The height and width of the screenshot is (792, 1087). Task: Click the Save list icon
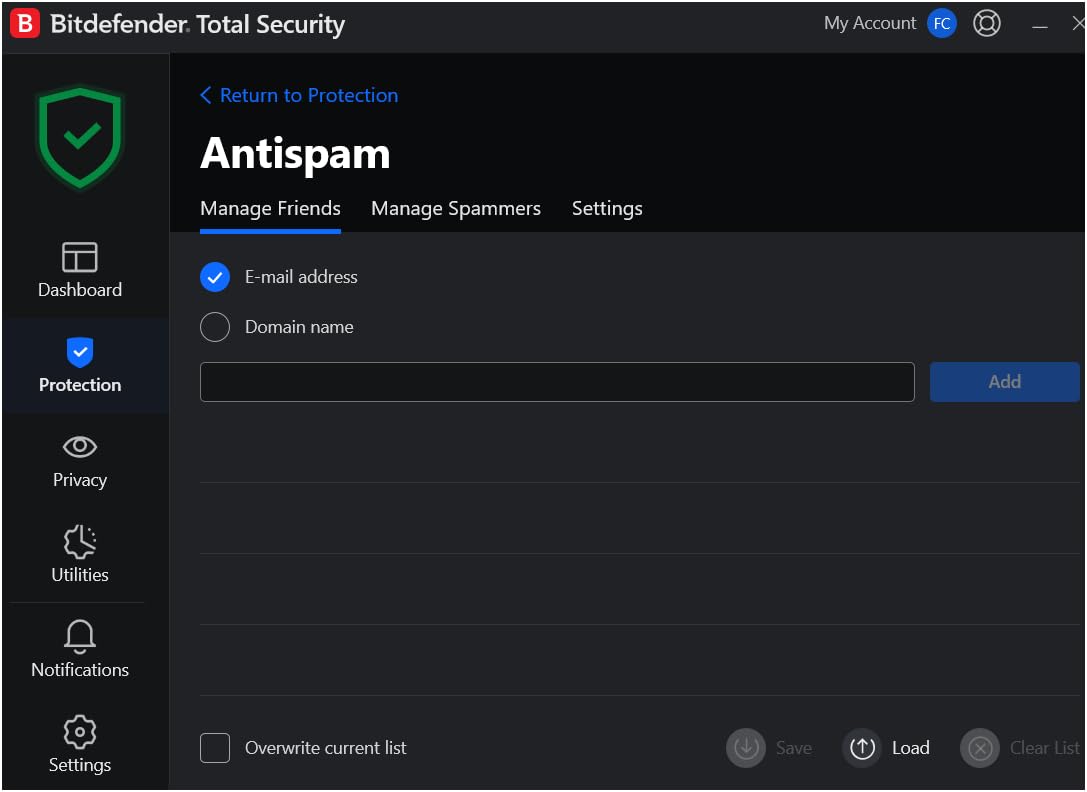coord(746,748)
